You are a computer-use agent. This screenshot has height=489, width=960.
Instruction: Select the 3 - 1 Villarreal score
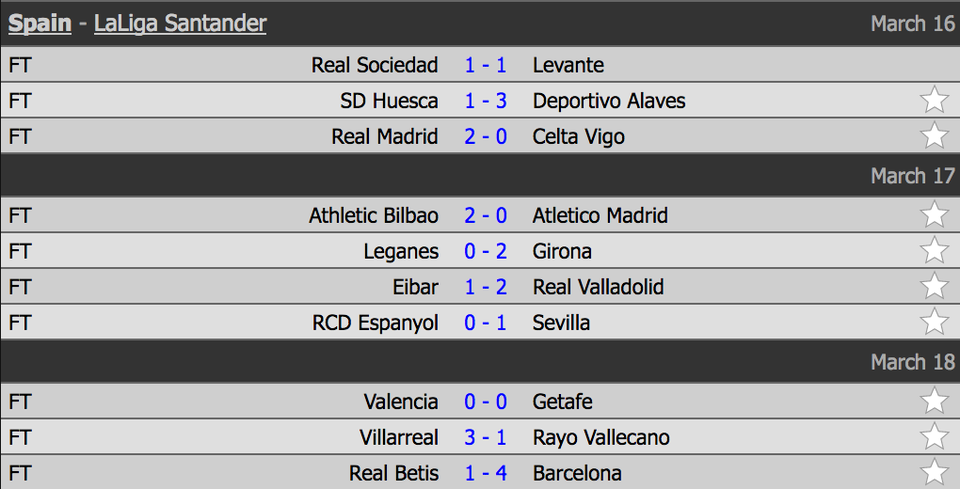click(486, 437)
